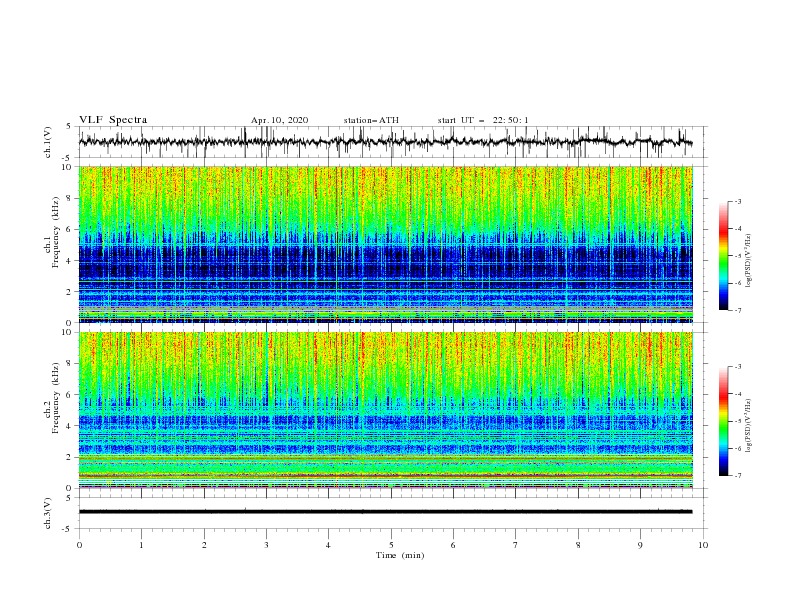Screen dimensions: 792x612
Task: Click the "station=ATH" header label
Action: (x=371, y=120)
